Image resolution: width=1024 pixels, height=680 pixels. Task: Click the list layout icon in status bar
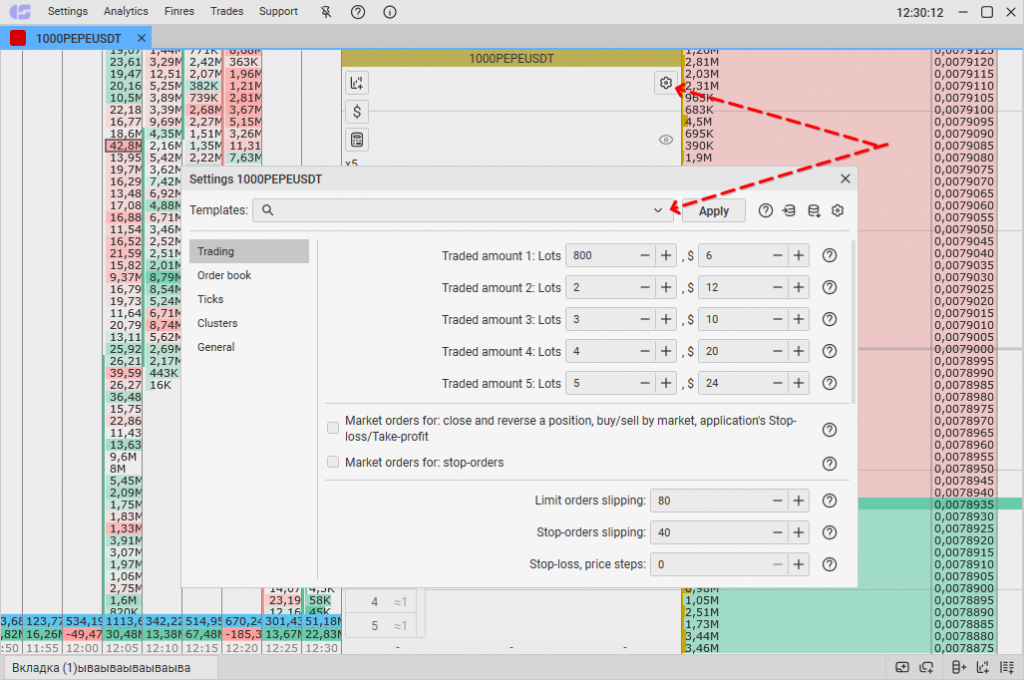[x=1007, y=668]
